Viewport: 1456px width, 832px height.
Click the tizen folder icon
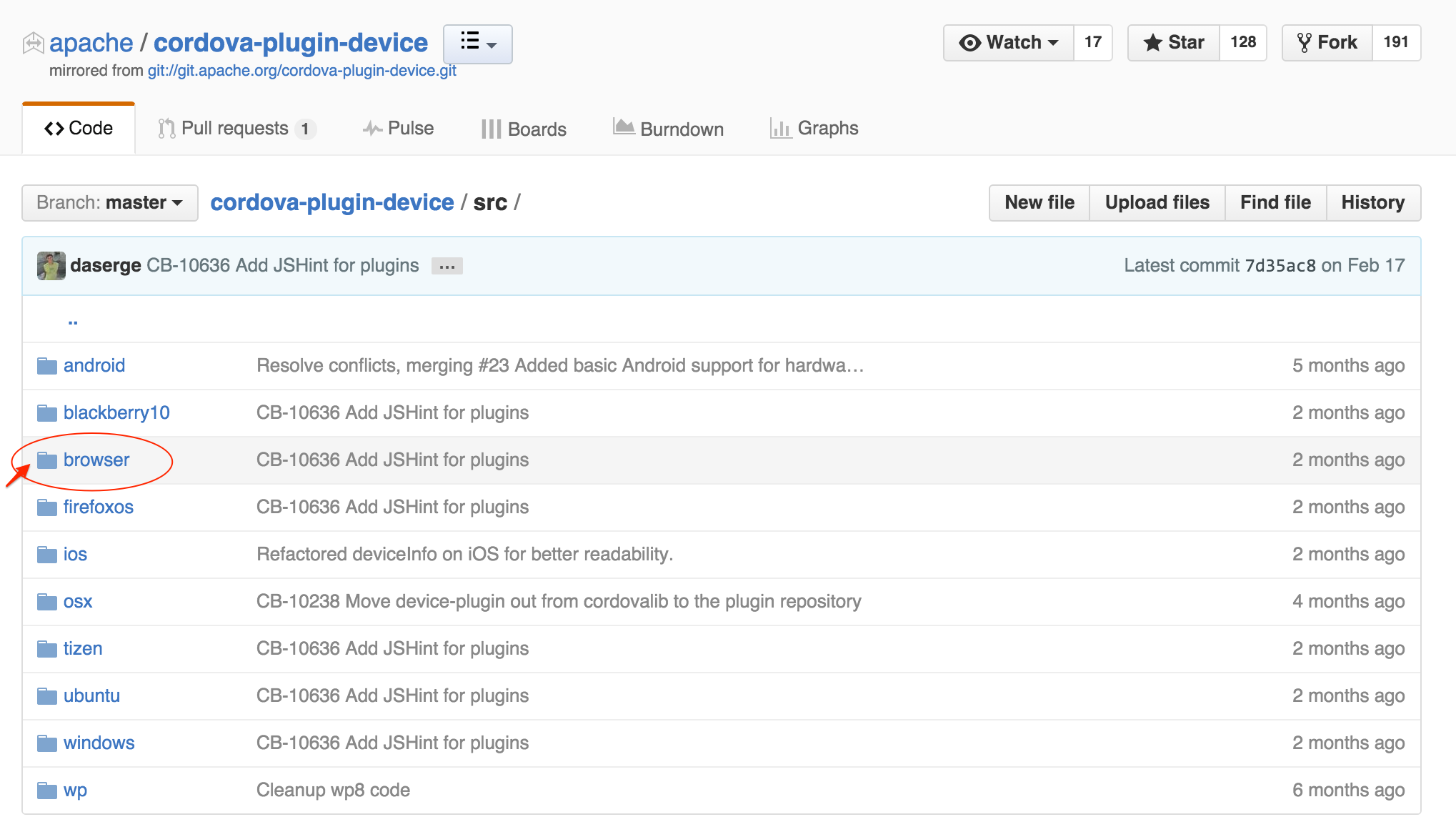click(47, 649)
